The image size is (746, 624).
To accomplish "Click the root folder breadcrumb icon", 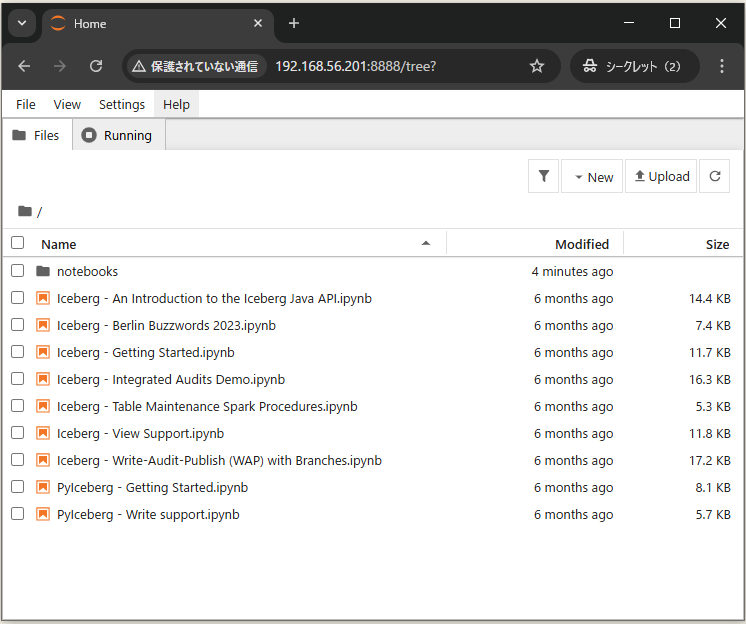I will click(25, 211).
